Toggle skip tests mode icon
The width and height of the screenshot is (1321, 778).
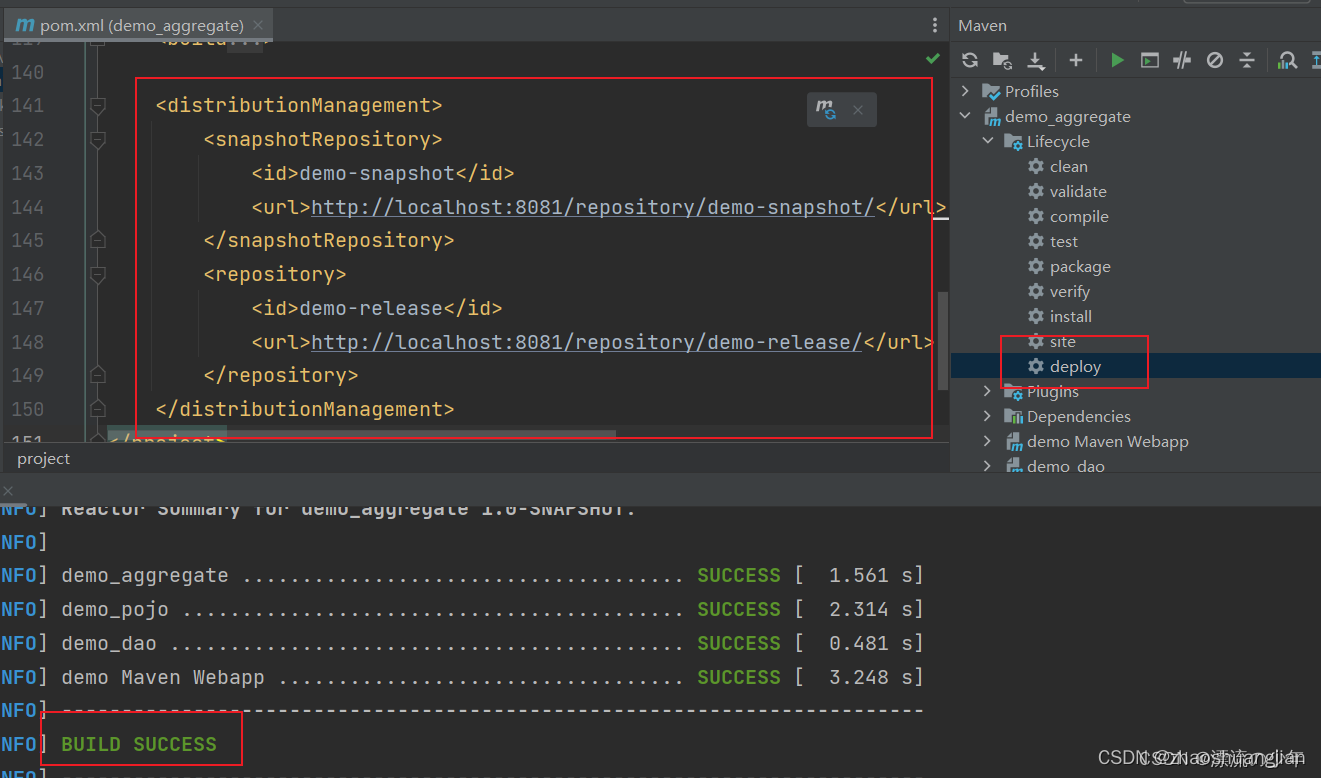(x=1215, y=60)
